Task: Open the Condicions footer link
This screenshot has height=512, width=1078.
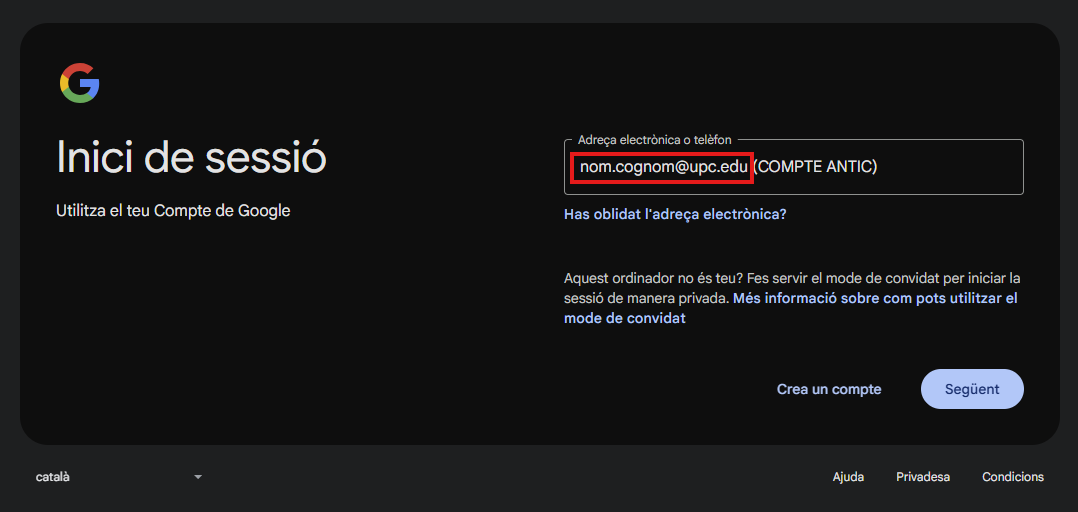Action: click(x=1012, y=477)
